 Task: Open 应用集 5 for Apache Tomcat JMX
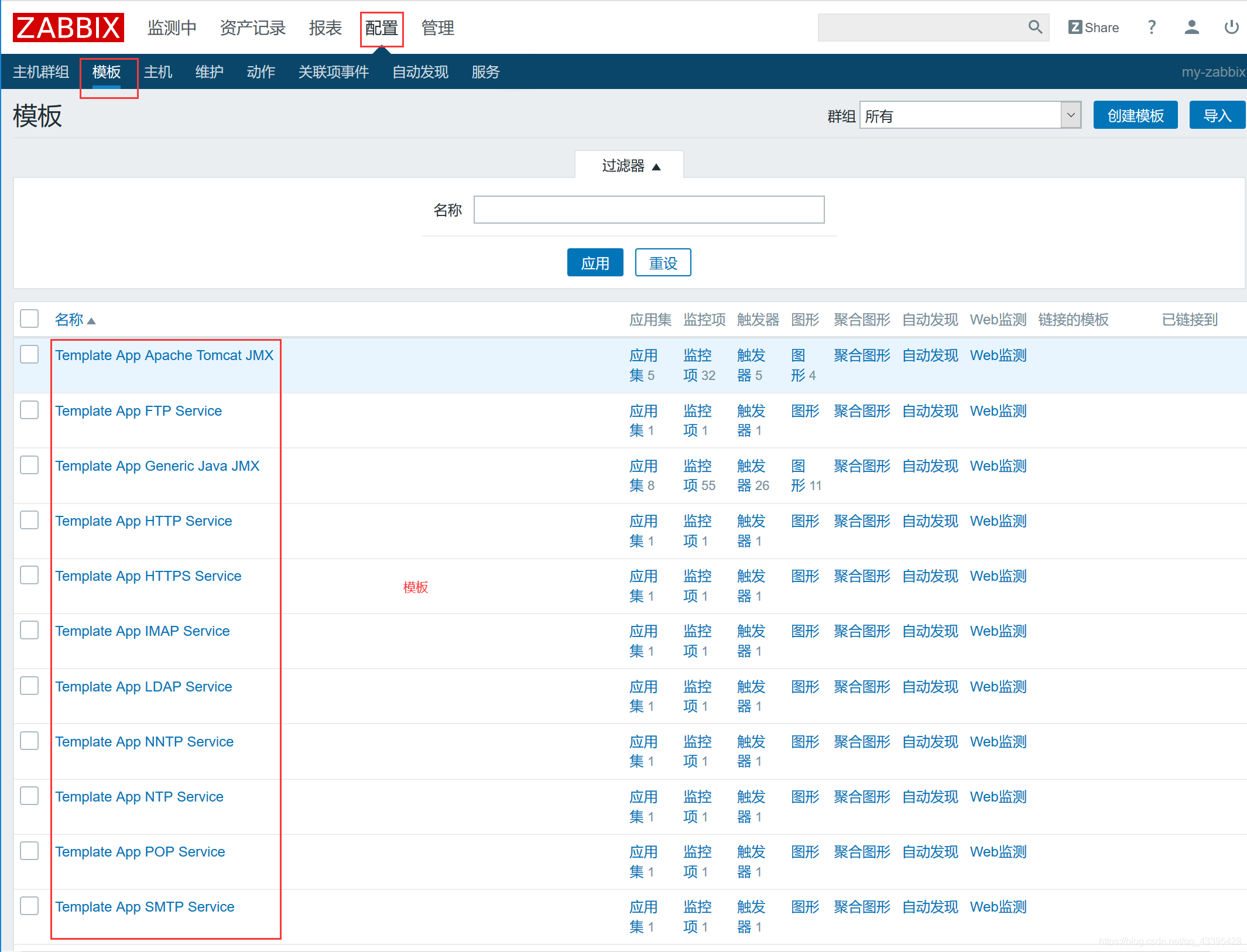pos(643,365)
